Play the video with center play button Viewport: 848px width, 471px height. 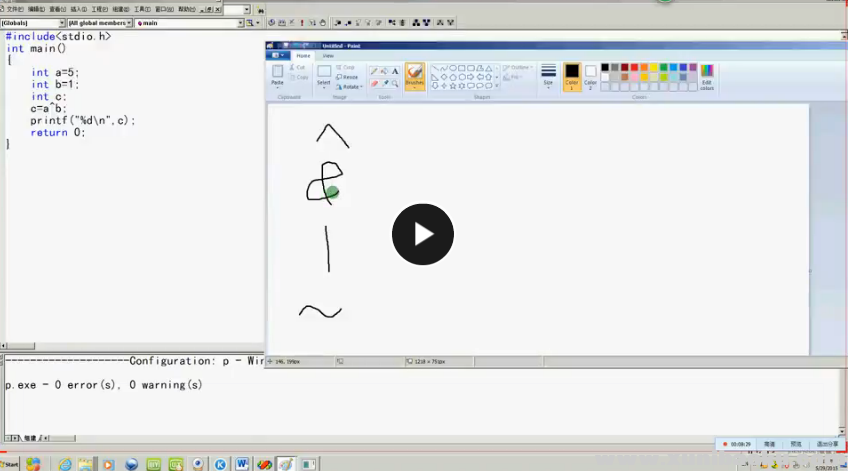click(422, 234)
